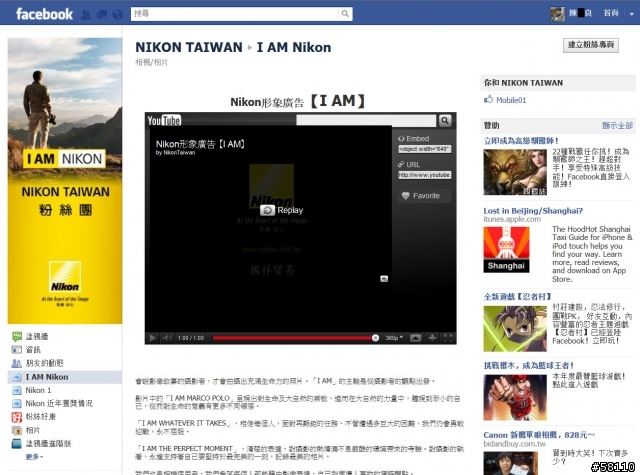Open the Nikon 1 sidebar tab
The height and width of the screenshot is (475, 640).
(x=38, y=390)
